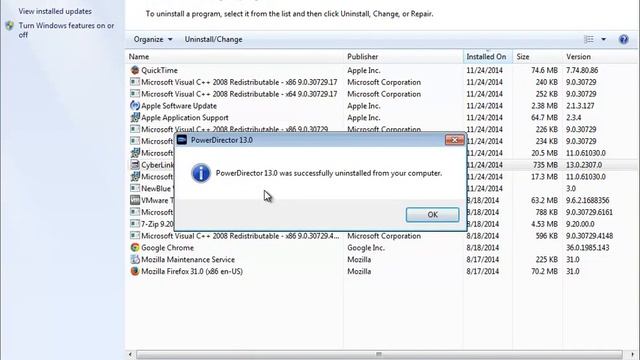
Task: Click the shield icon beside Turn Windows features
Action: point(10,26)
